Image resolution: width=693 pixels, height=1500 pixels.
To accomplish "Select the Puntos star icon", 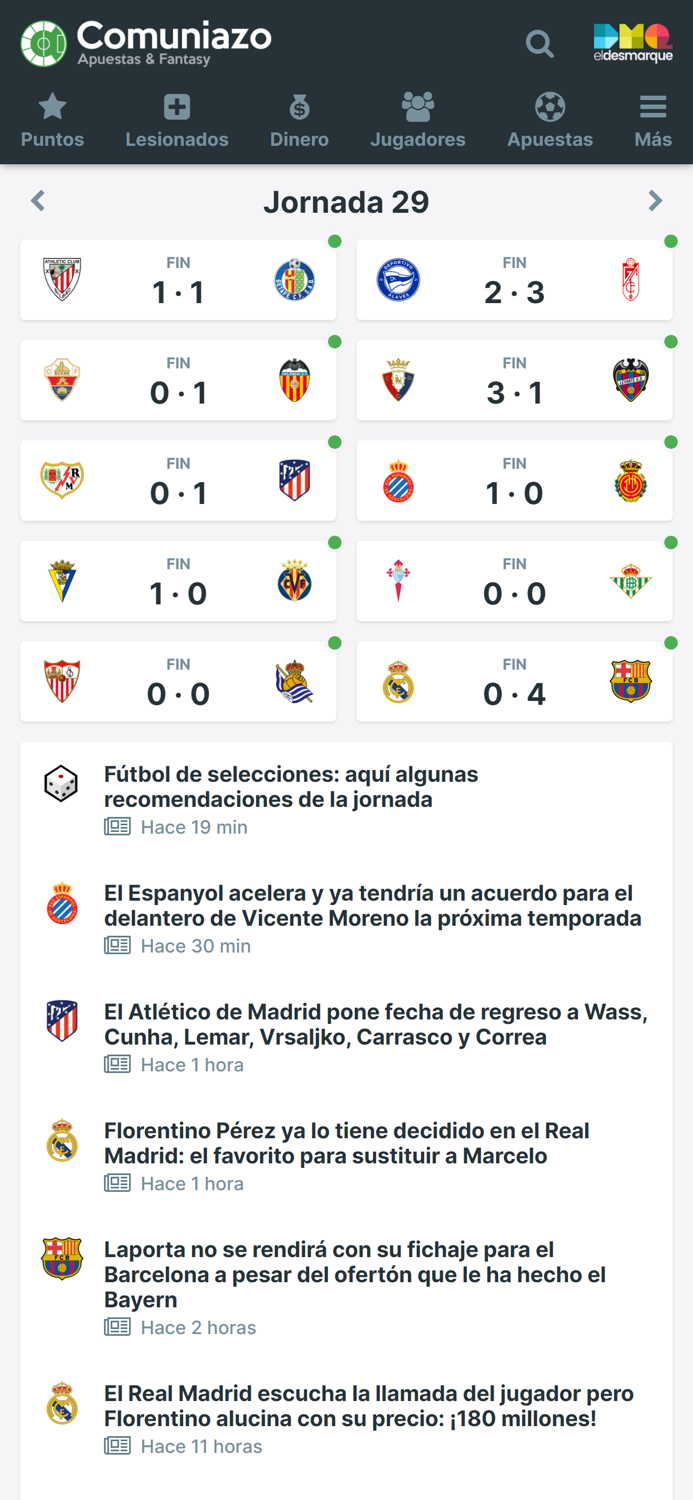I will point(52,106).
